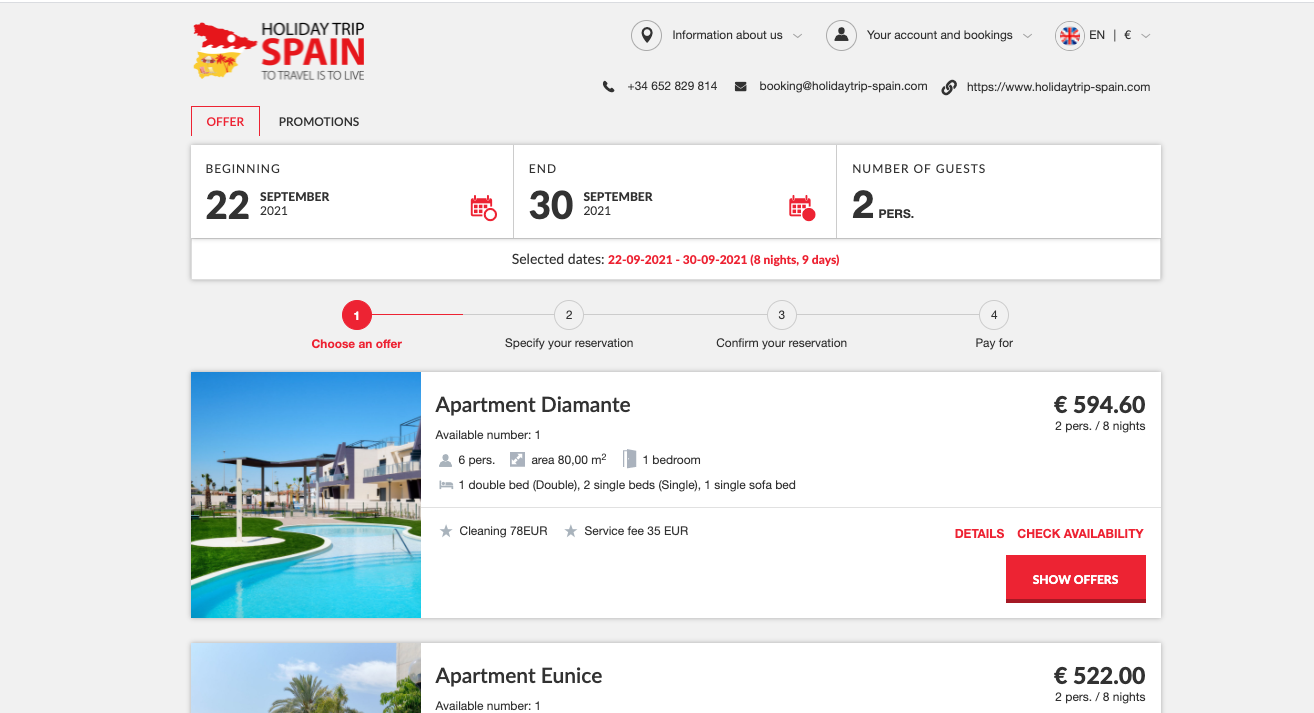Click the UK flag language icon
This screenshot has height=713, width=1314.
[1069, 36]
